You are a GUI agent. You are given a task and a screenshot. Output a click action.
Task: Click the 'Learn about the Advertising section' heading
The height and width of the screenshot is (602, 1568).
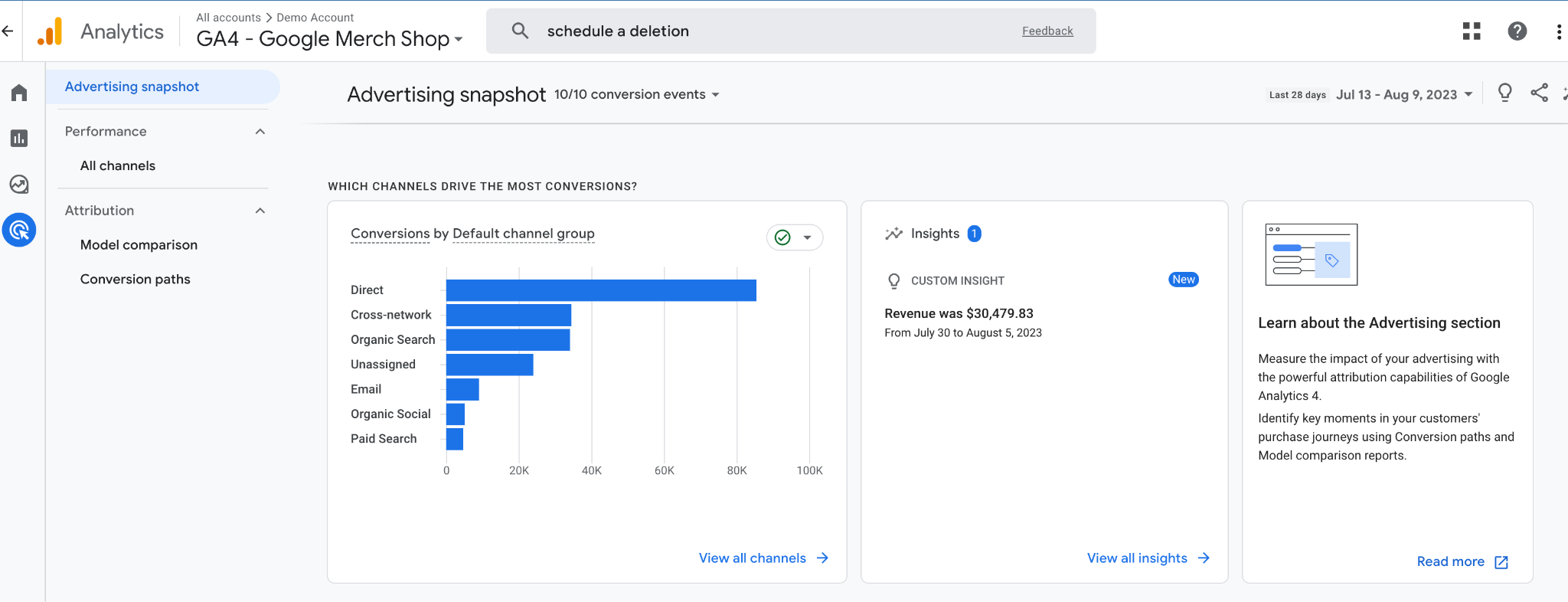[1379, 323]
